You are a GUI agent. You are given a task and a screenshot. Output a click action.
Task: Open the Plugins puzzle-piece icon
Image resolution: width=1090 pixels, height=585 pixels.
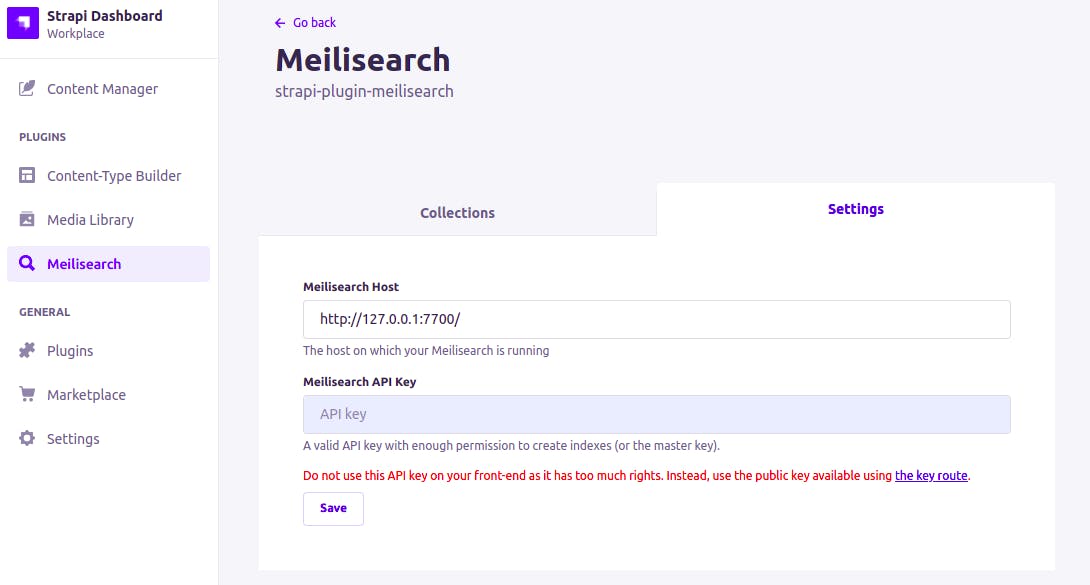pos(27,350)
